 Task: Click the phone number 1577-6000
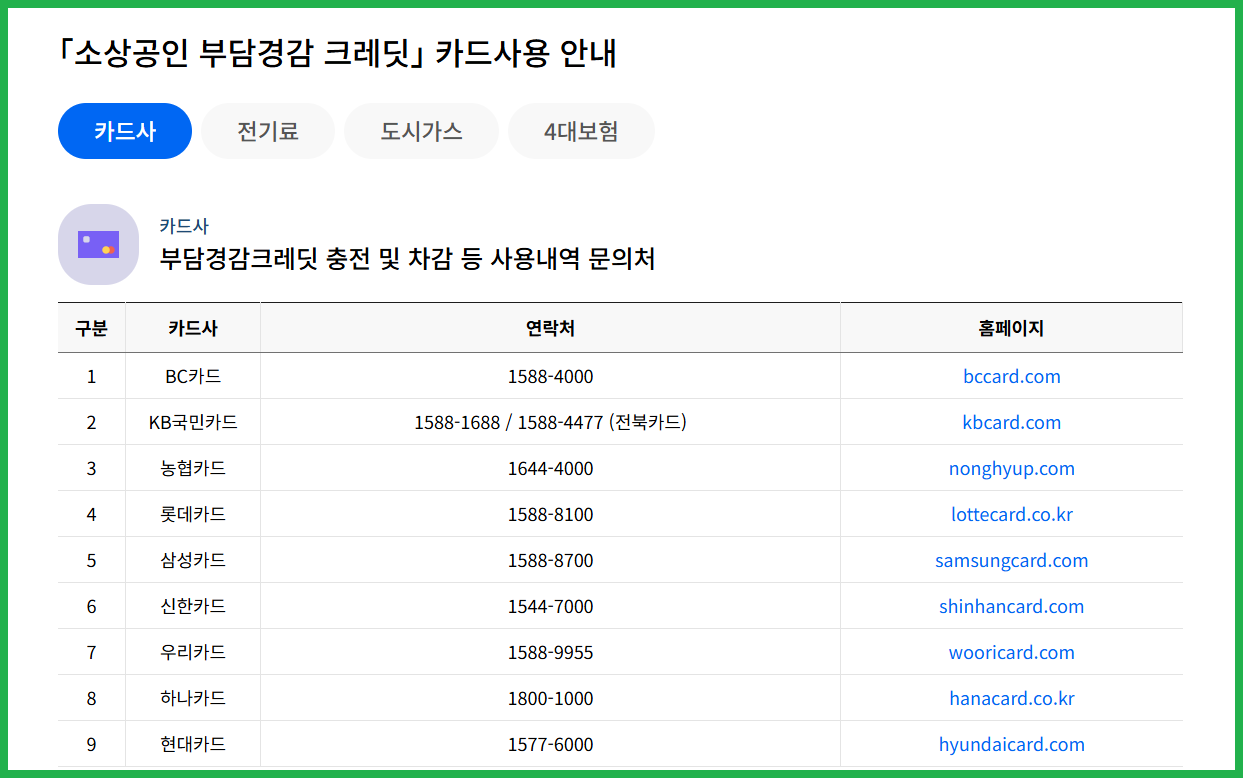click(550, 744)
